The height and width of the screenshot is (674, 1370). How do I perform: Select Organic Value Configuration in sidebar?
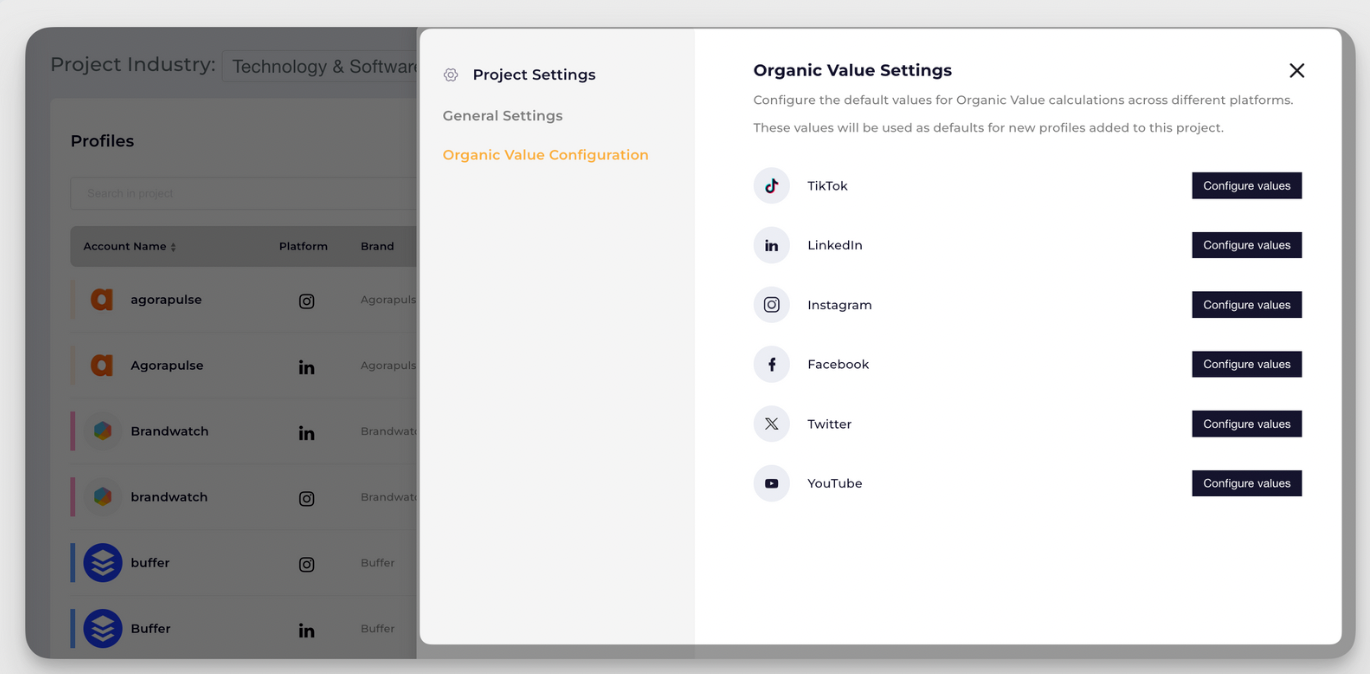point(545,155)
